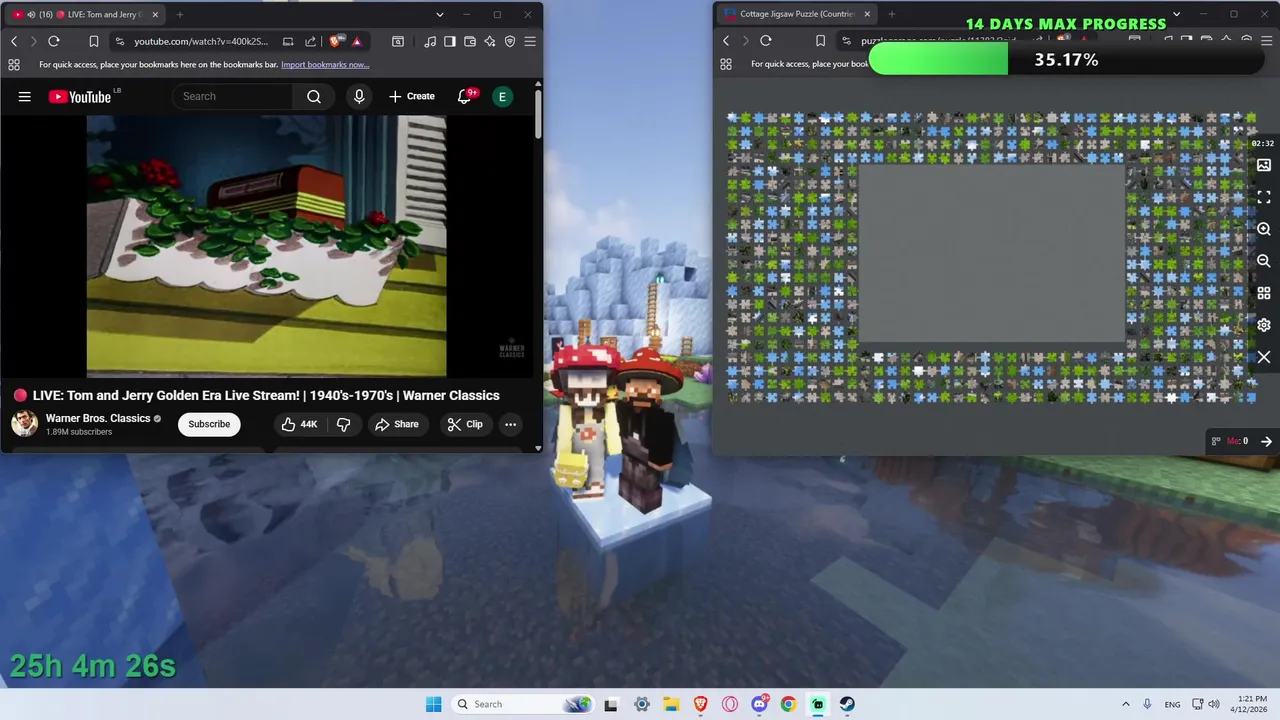Open Brave main menu in puzzle window

point(1266,41)
